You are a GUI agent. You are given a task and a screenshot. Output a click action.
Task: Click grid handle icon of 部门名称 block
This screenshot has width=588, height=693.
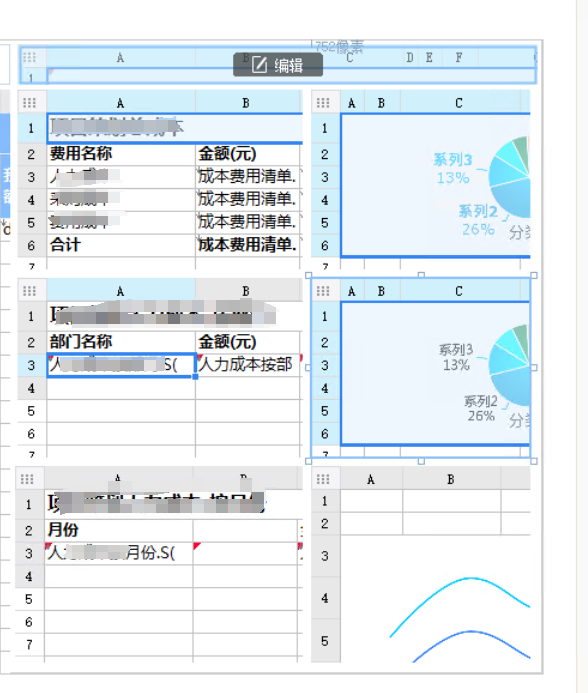(29, 291)
